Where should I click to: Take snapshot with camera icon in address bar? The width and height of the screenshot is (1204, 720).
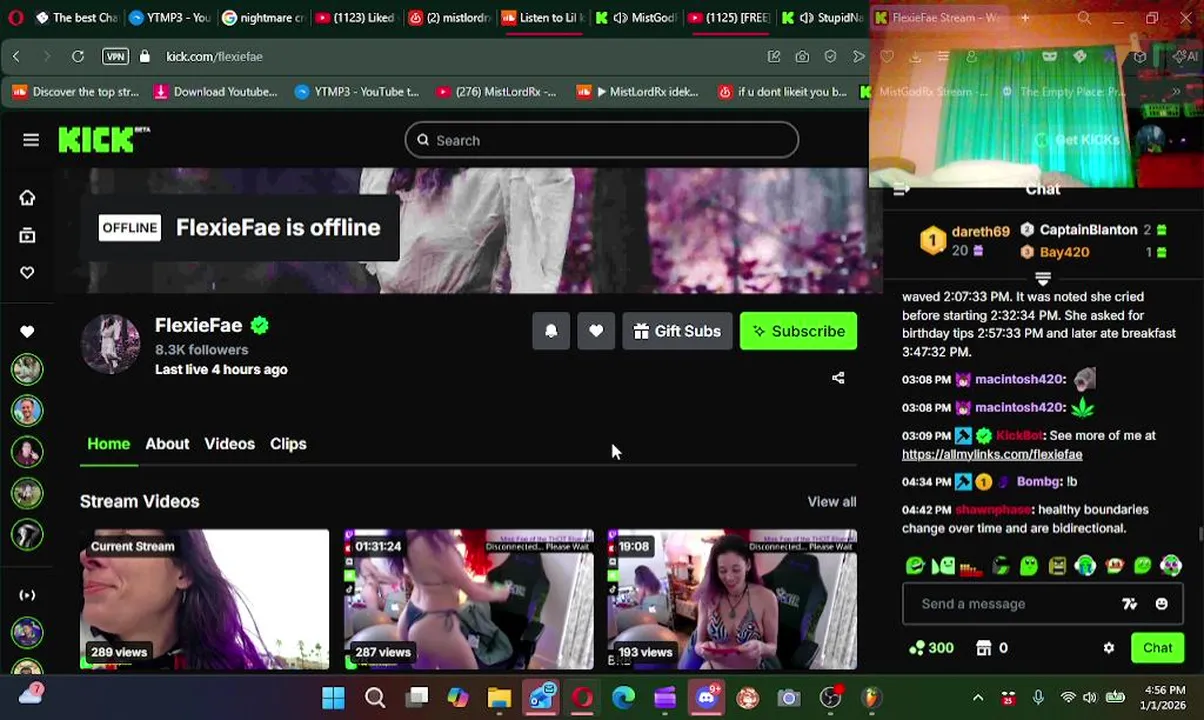(x=802, y=57)
